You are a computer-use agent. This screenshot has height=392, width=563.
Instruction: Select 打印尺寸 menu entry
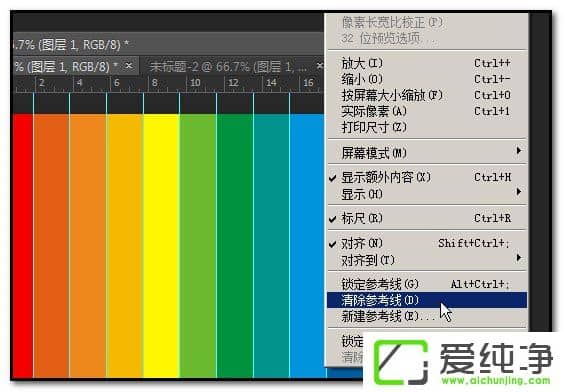coord(427,127)
